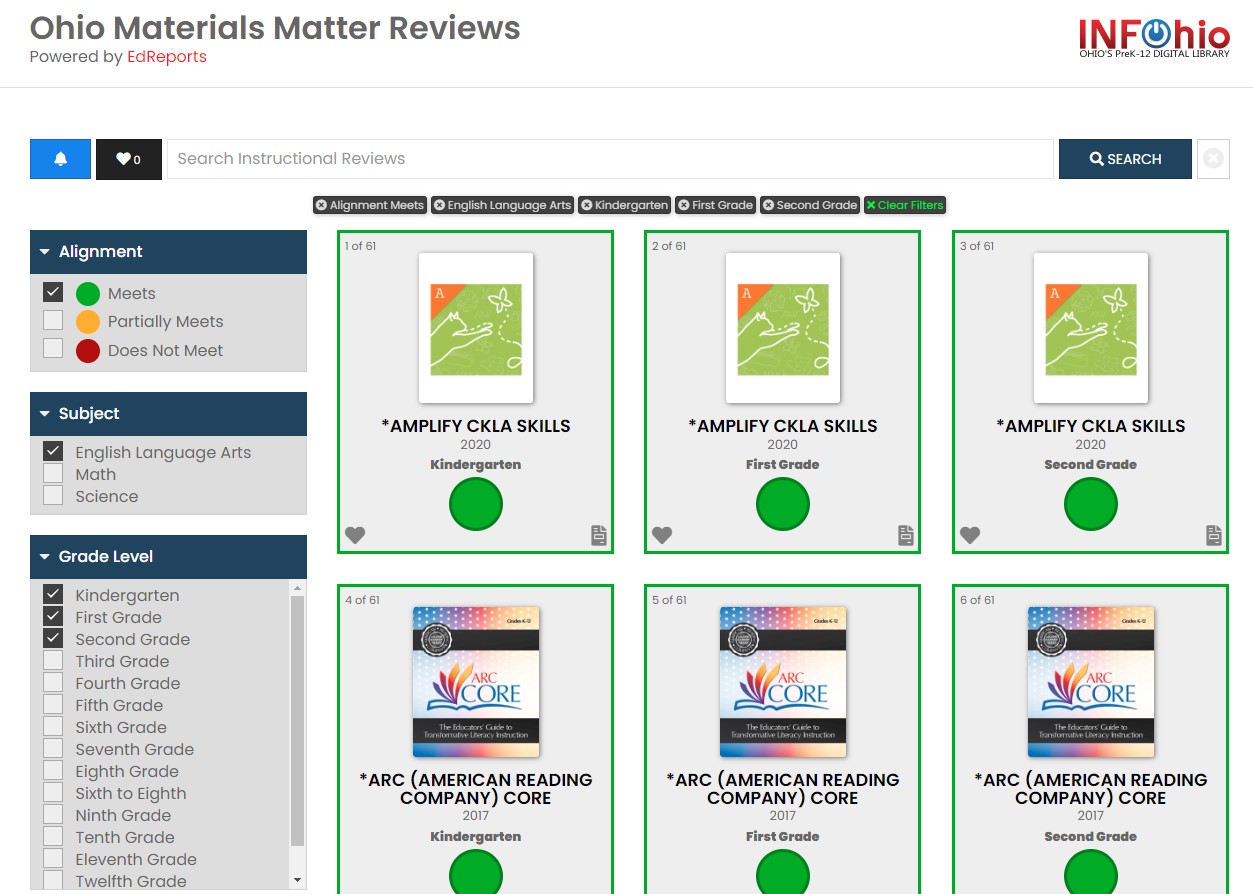Click the SEARCH button

pyautogui.click(x=1125, y=159)
